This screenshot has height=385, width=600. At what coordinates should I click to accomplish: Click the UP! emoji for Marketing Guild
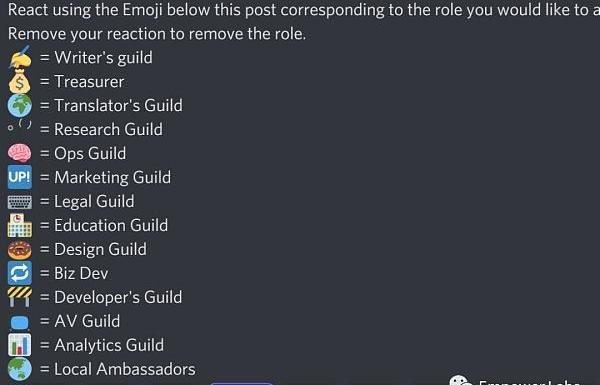20,177
